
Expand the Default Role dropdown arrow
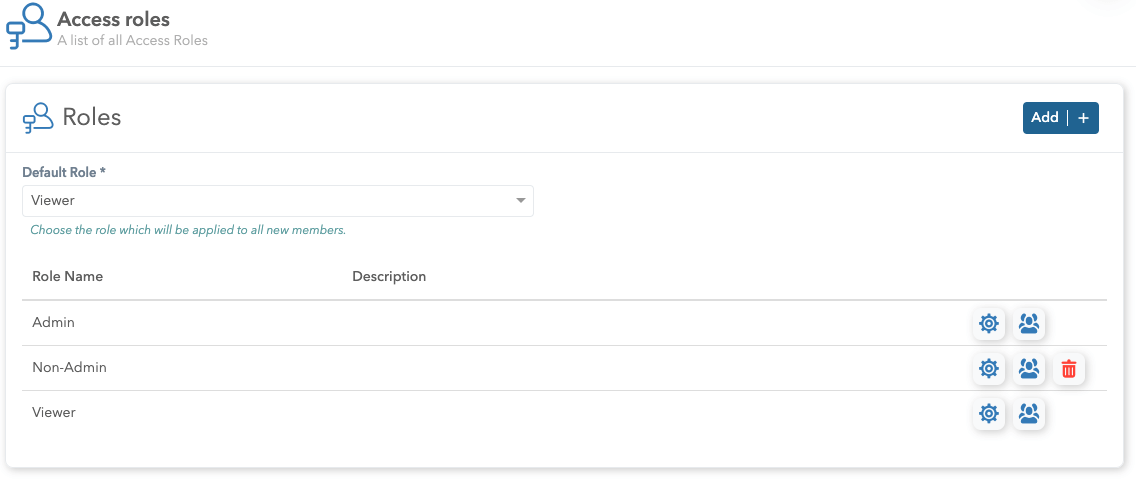click(x=520, y=201)
